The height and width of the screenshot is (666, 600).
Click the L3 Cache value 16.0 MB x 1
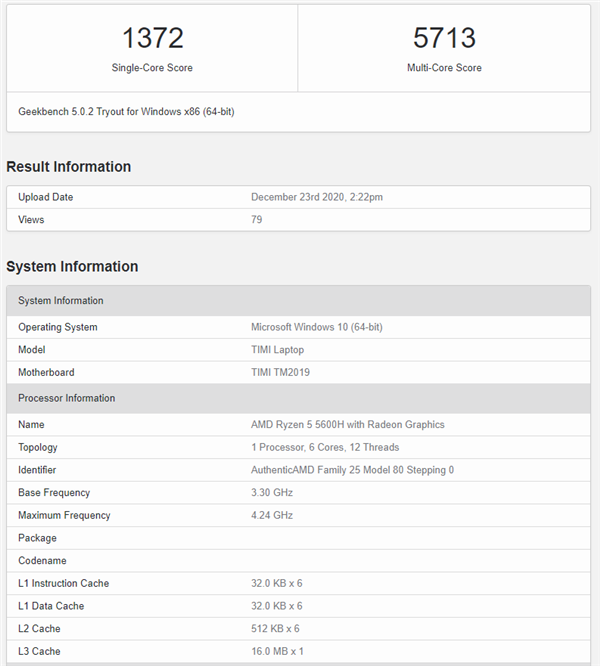(x=278, y=651)
